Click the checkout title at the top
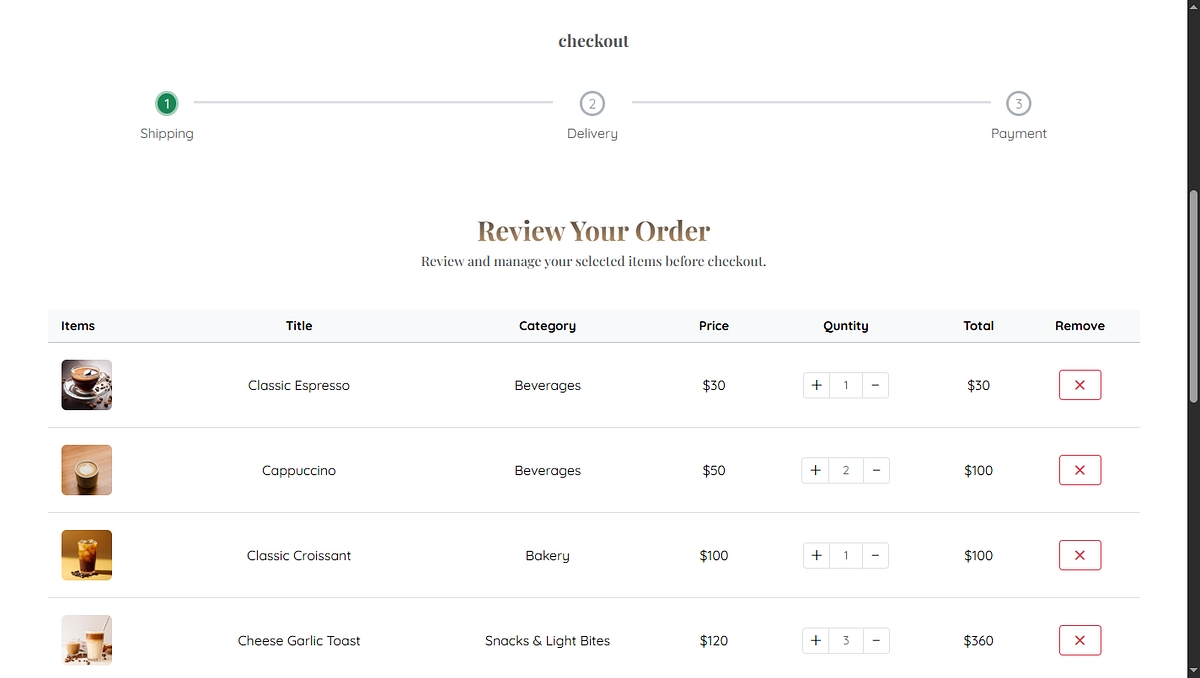This screenshot has height=678, width=1200. point(593,40)
